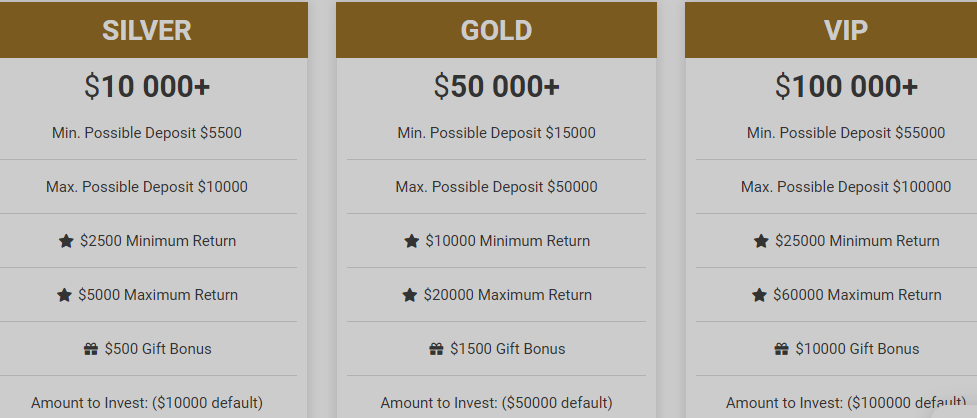Click the gift icon next to $500 Gift Bonus

[x=91, y=349]
